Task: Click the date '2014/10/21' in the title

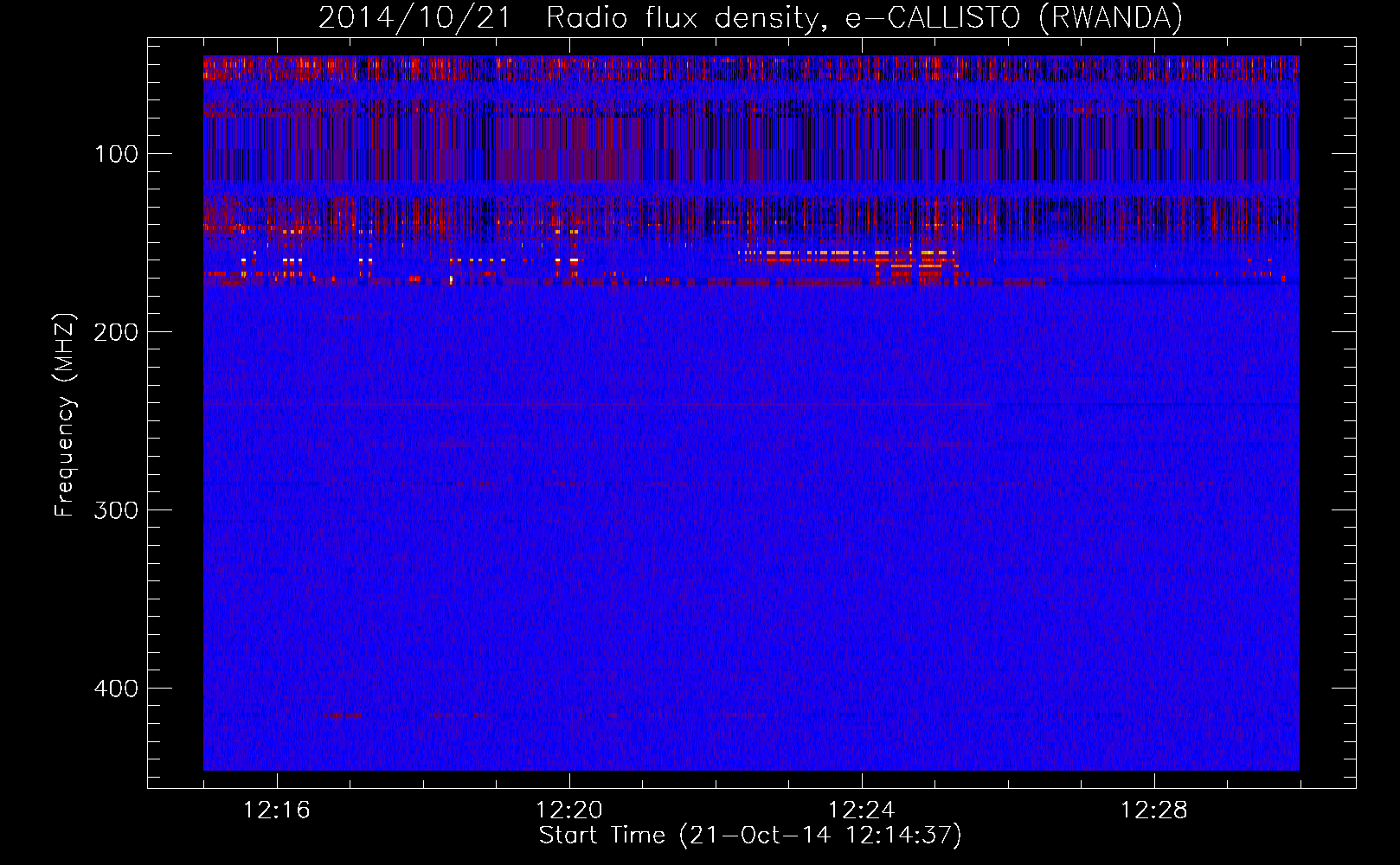Action: pos(414,17)
